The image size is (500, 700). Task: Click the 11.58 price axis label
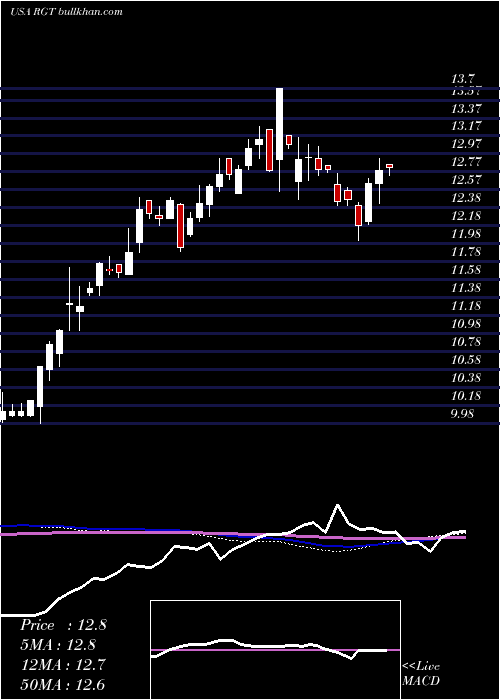tap(467, 270)
